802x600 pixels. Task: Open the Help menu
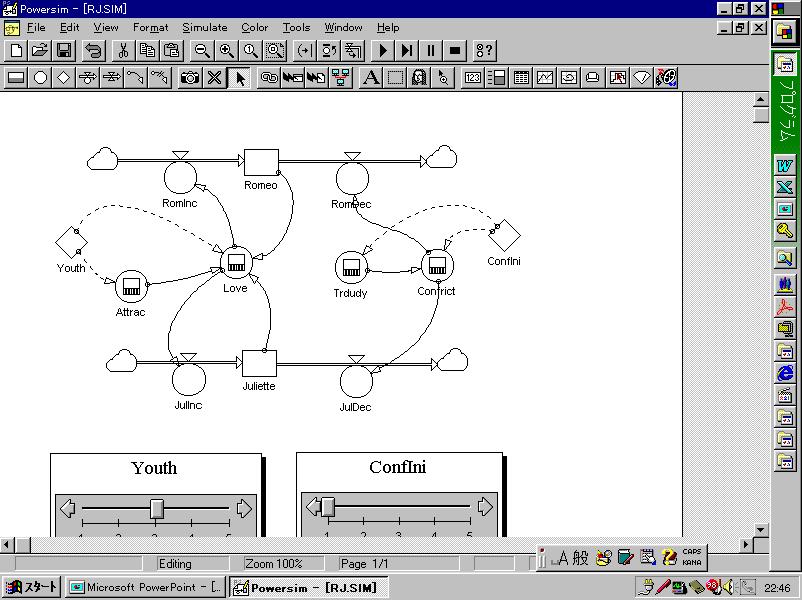pyautogui.click(x=388, y=28)
